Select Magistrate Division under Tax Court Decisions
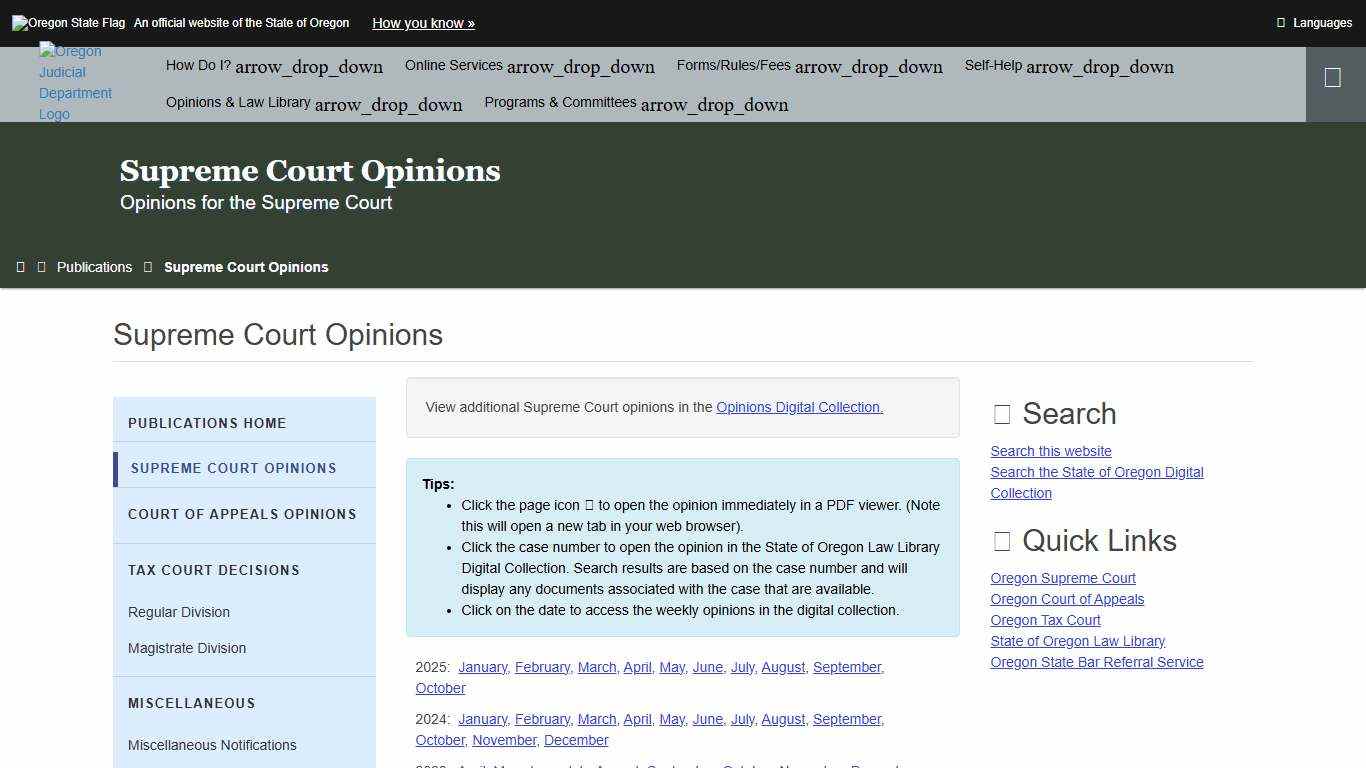Image resolution: width=1366 pixels, height=768 pixels. pos(187,648)
